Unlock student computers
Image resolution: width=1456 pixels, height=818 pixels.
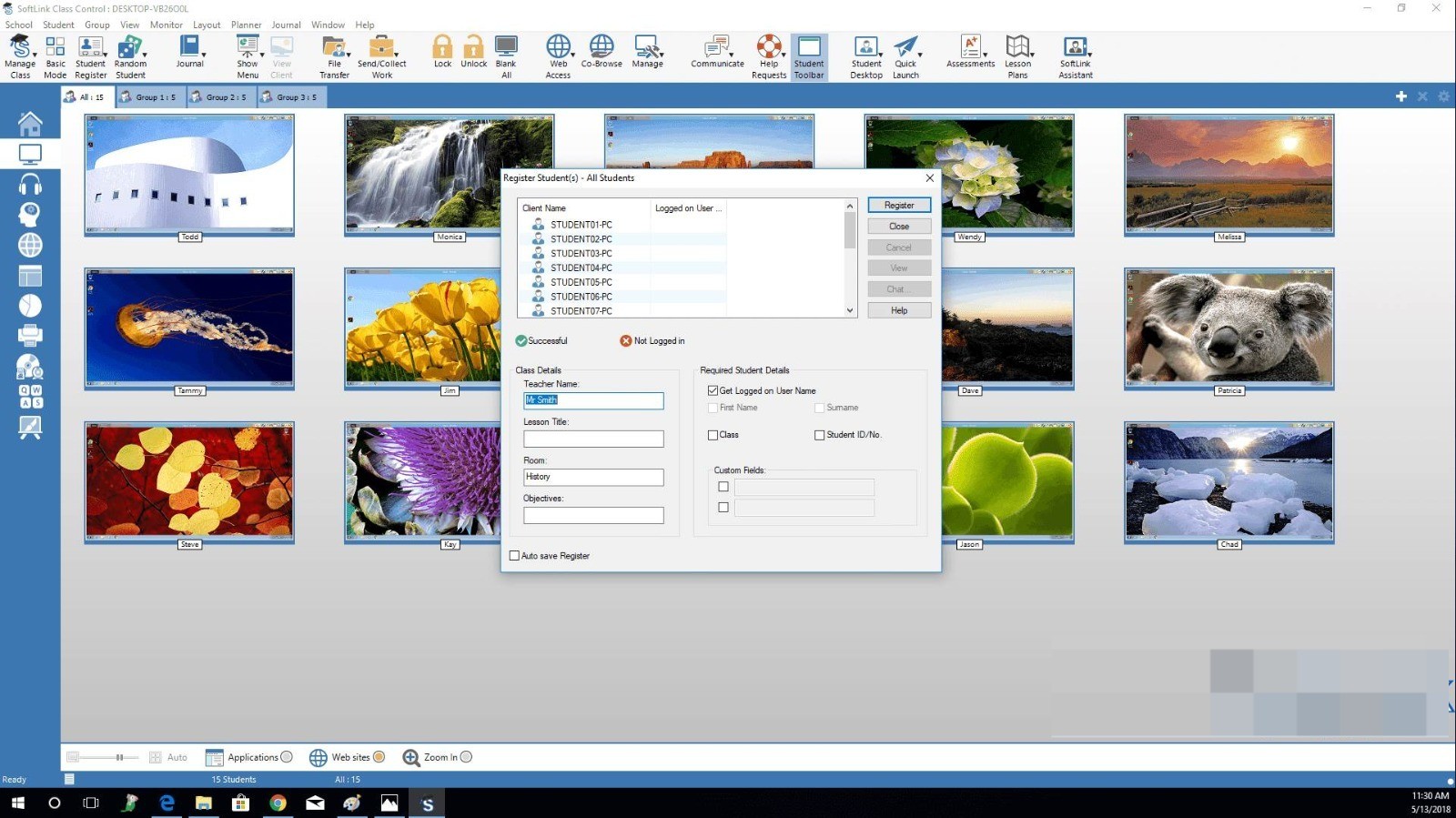[x=473, y=52]
